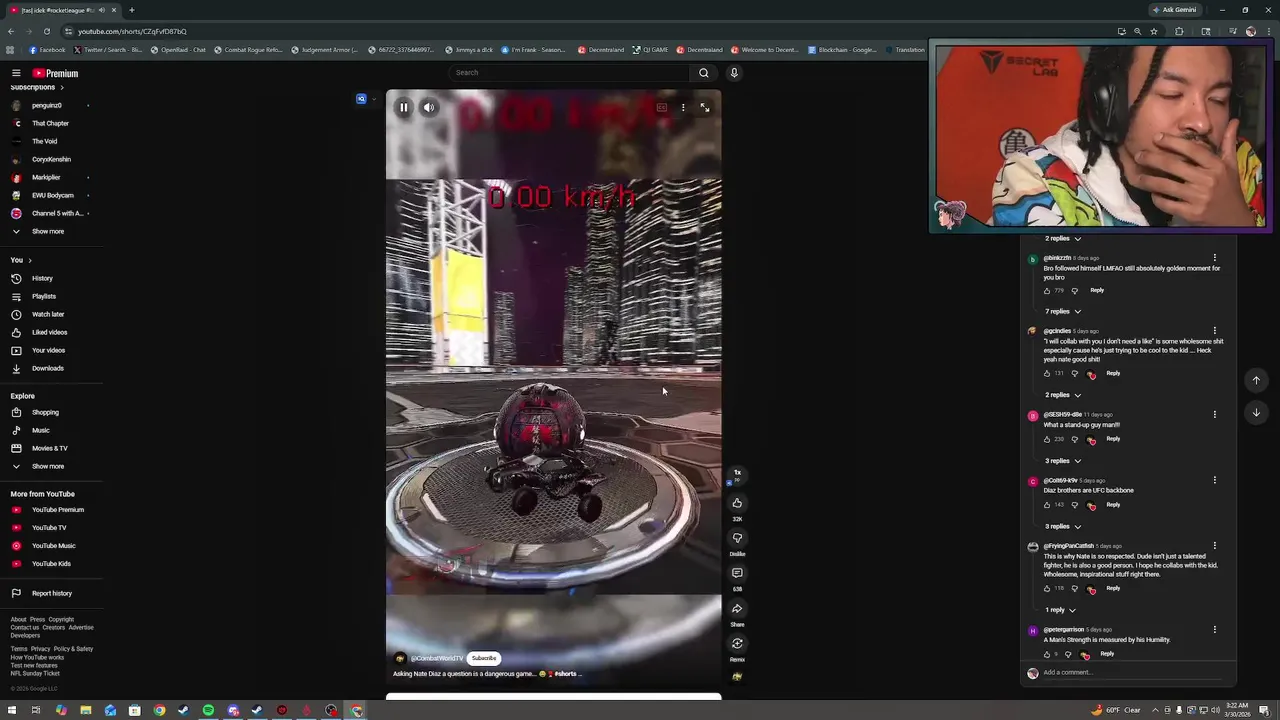Like the @binkzzfn comment
Image resolution: width=1280 pixels, height=720 pixels.
(1047, 291)
